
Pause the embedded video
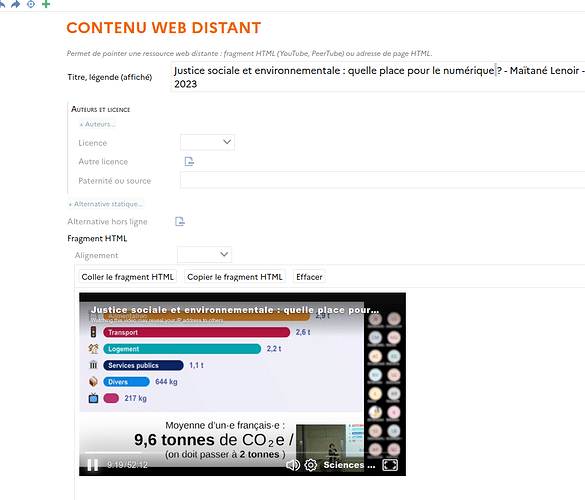coord(93,465)
